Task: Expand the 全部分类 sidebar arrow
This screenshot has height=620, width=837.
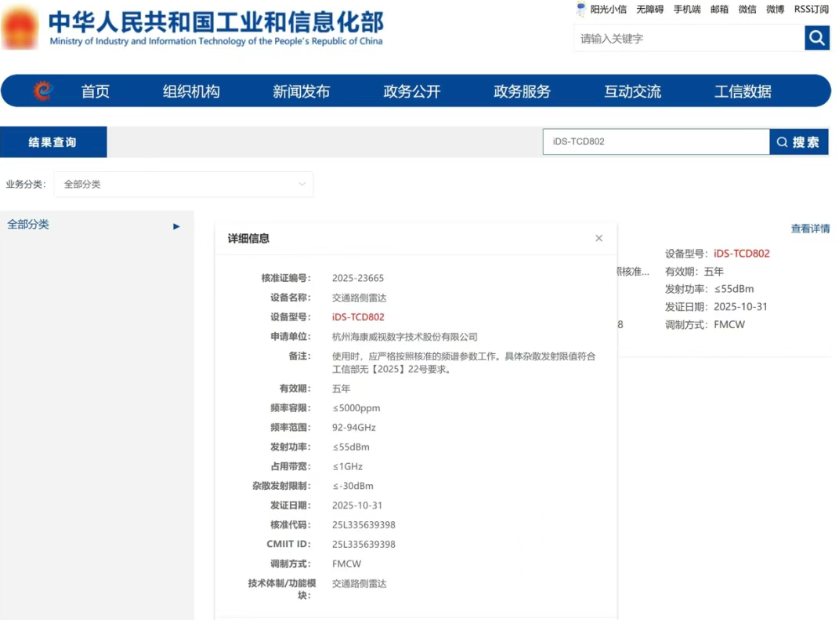Action: pos(177,226)
